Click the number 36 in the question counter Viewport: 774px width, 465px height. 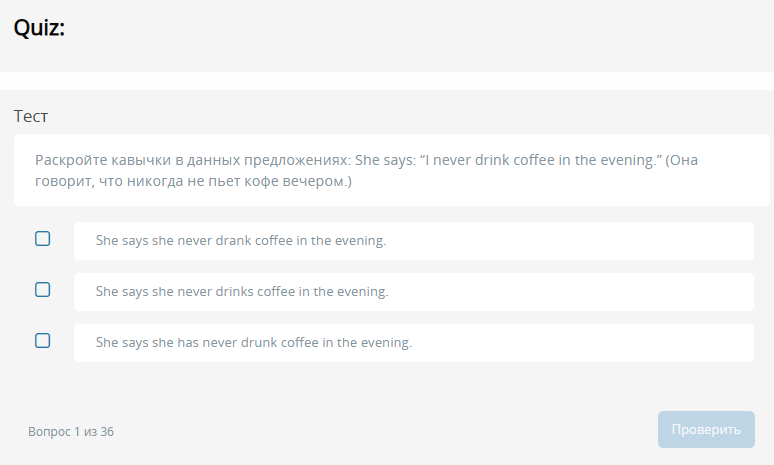click(107, 432)
